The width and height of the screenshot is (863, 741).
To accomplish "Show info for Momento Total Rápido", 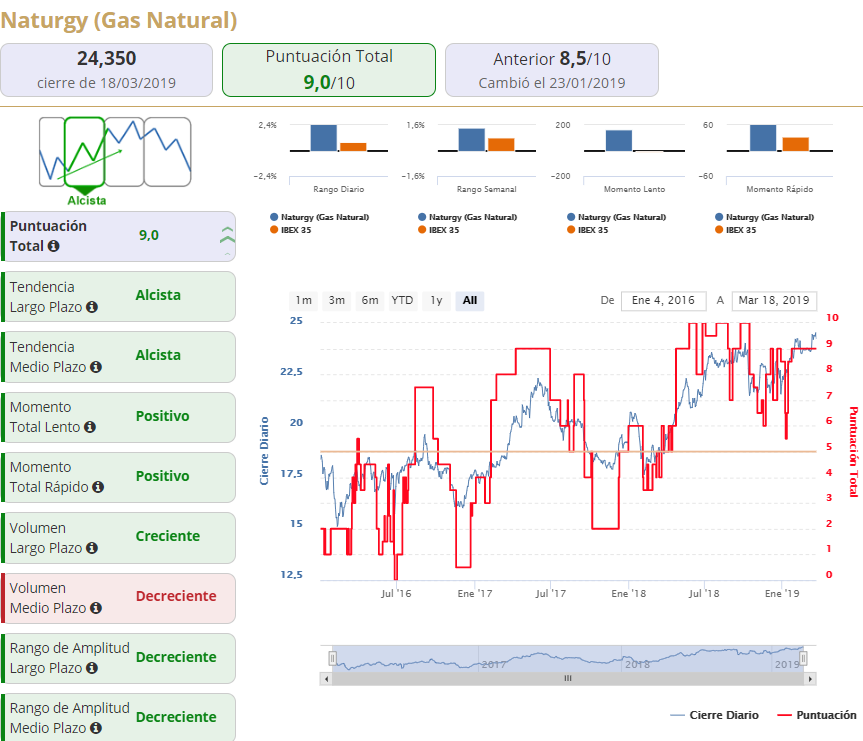I will click(x=98, y=487).
